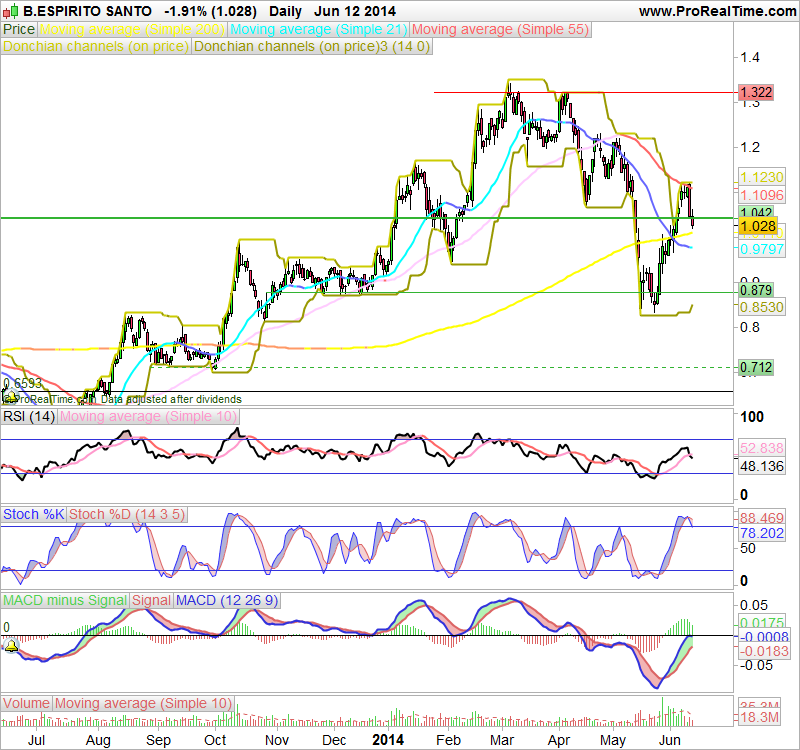Click the MACD minus Signal label
Viewport: 800px width, 750px height.
65,601
